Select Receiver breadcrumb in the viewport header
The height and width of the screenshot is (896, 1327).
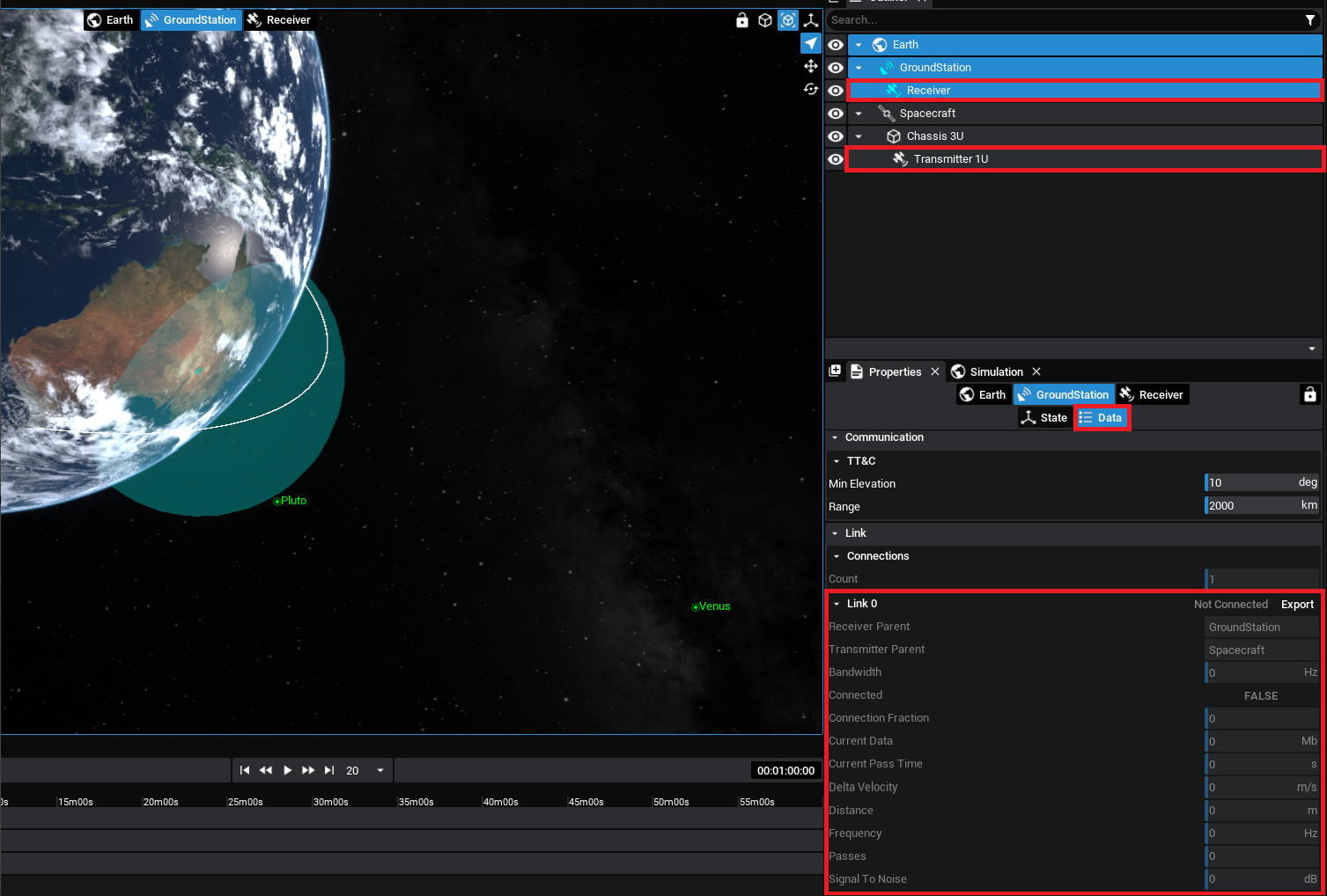pos(279,20)
